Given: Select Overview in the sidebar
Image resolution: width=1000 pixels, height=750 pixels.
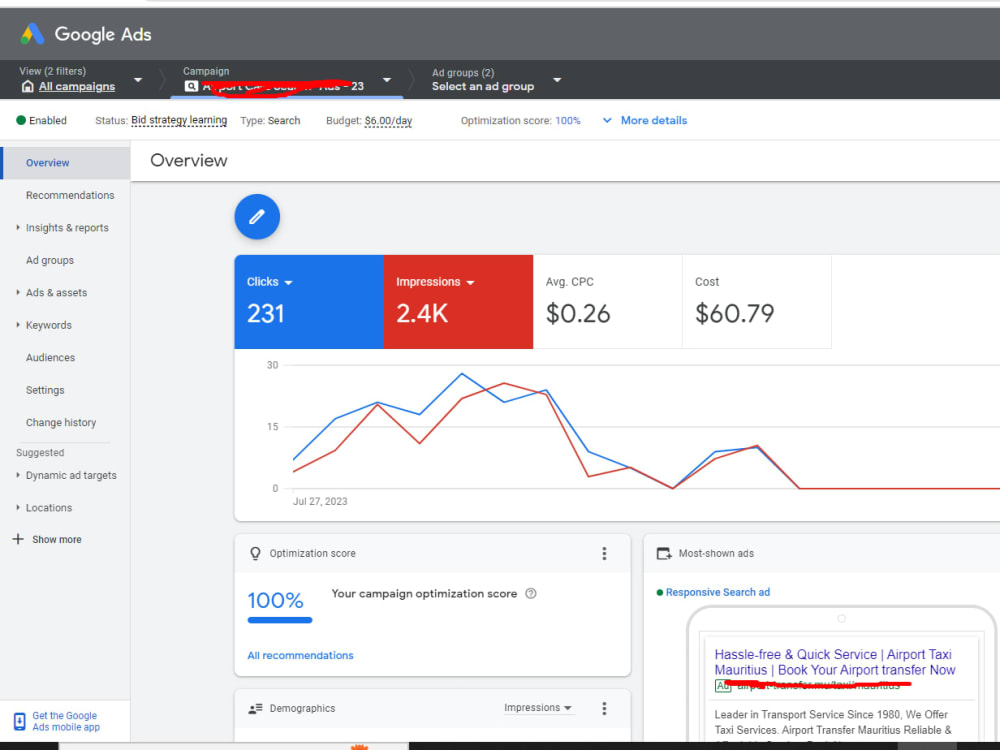Looking at the screenshot, I should click(66, 163).
